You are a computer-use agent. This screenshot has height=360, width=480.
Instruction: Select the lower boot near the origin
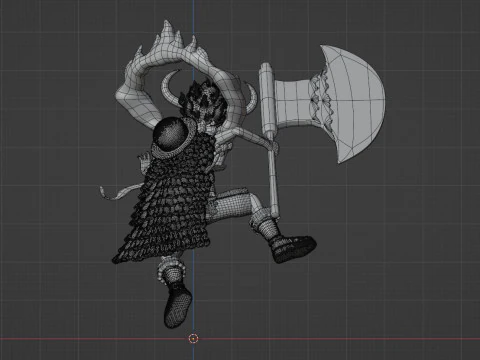(x=177, y=306)
